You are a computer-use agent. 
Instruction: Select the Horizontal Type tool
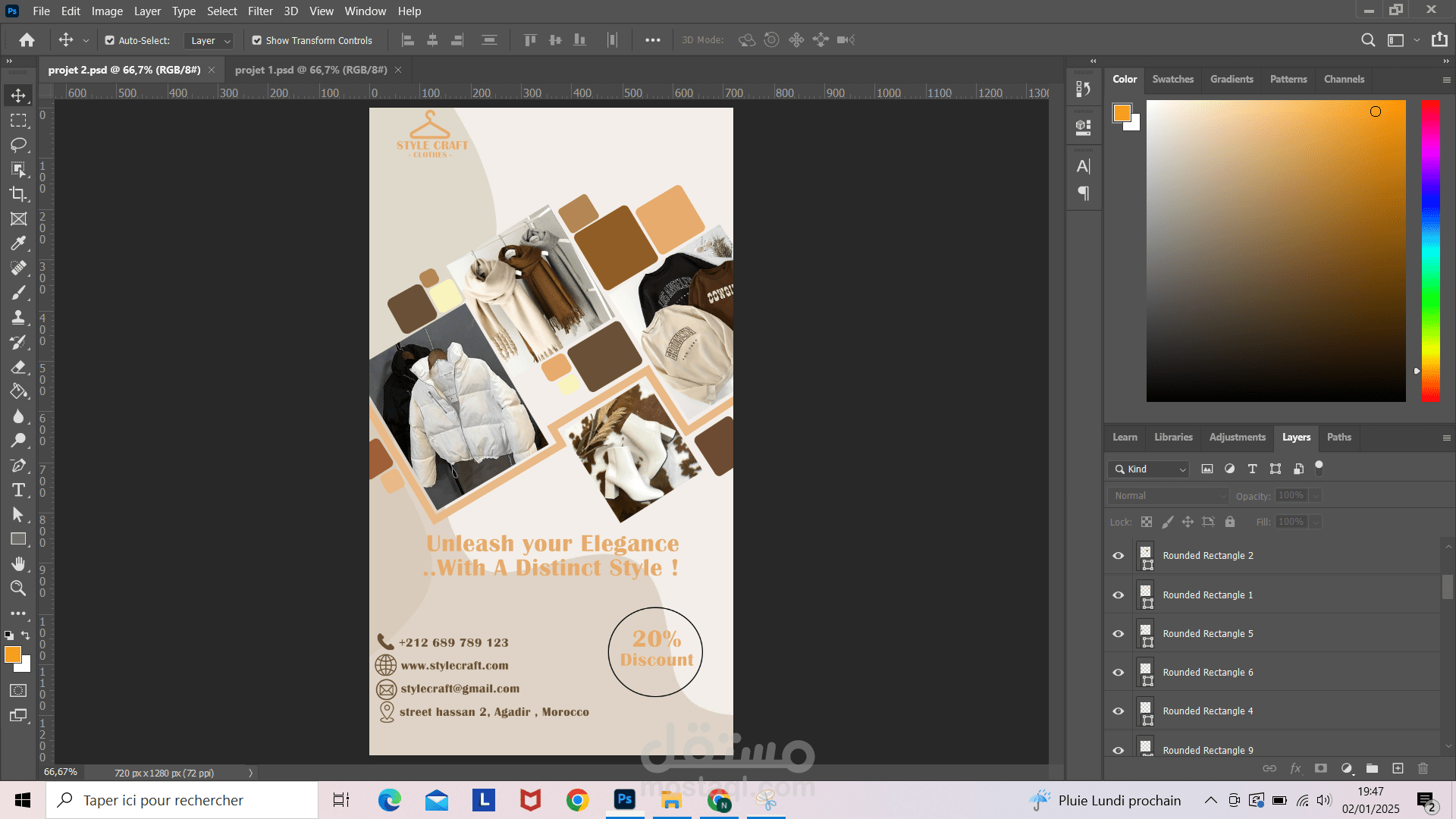point(18,490)
